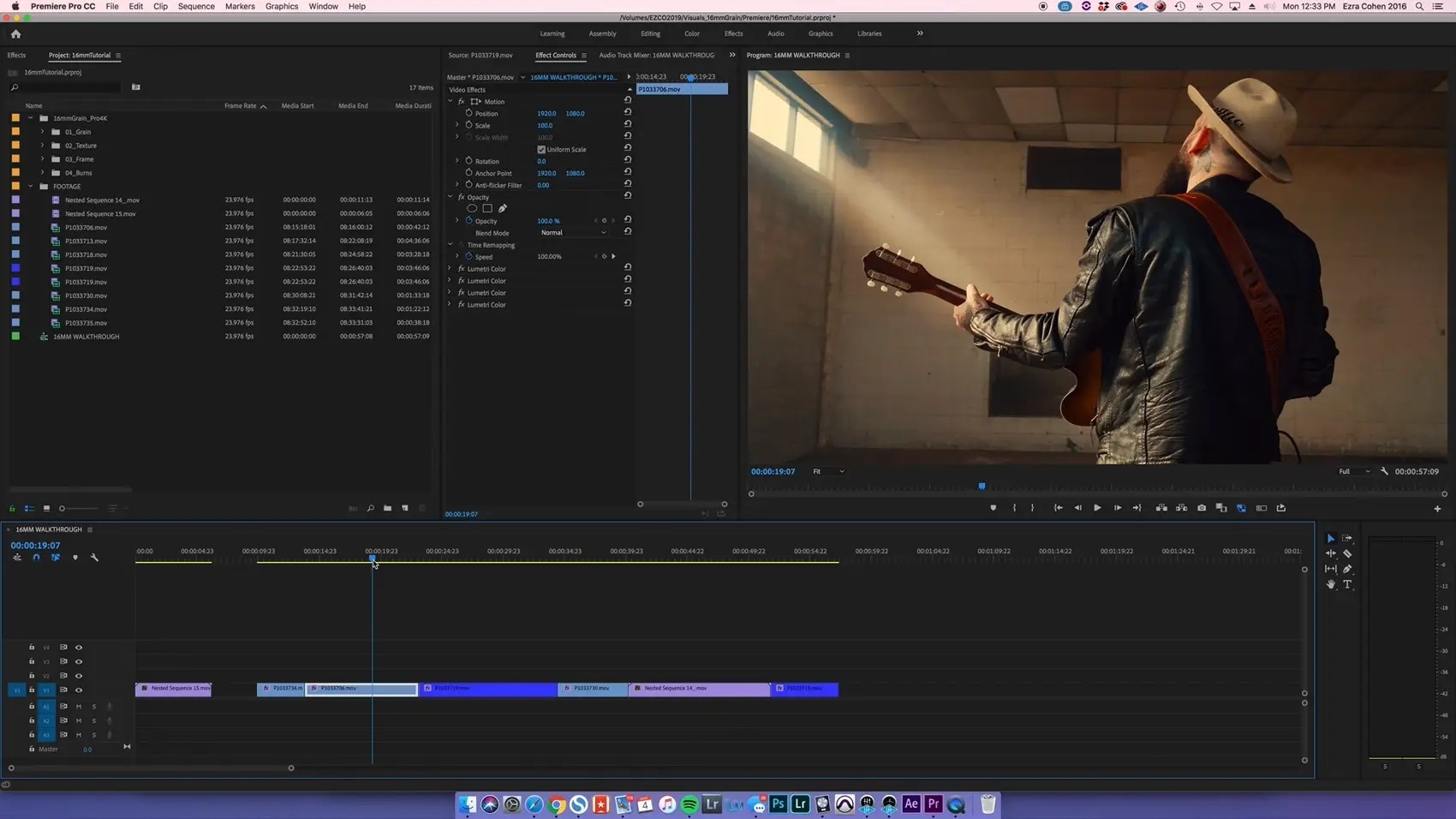Open the Sequence menu
1456x819 pixels.
[196, 6]
